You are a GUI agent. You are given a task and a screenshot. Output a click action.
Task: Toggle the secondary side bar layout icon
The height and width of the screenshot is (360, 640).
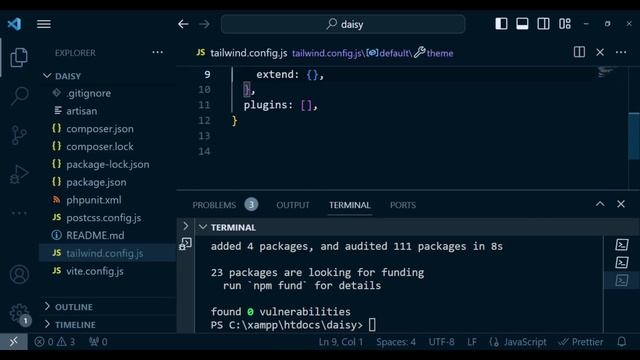pos(544,24)
